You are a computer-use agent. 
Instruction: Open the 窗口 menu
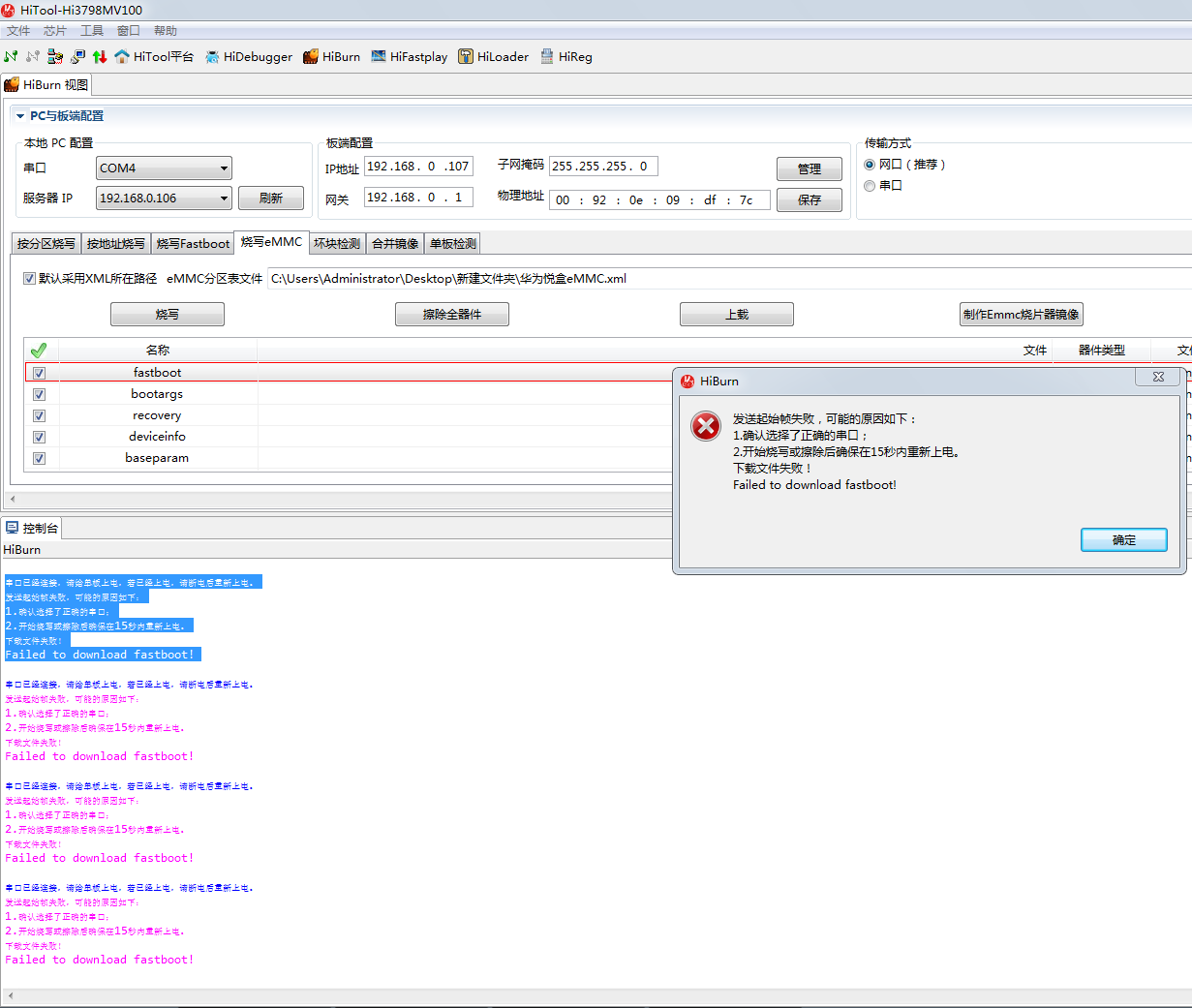click(129, 31)
